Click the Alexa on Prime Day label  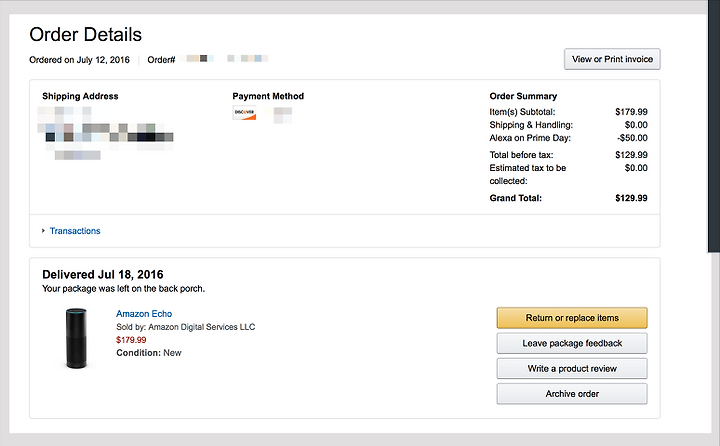pos(530,138)
